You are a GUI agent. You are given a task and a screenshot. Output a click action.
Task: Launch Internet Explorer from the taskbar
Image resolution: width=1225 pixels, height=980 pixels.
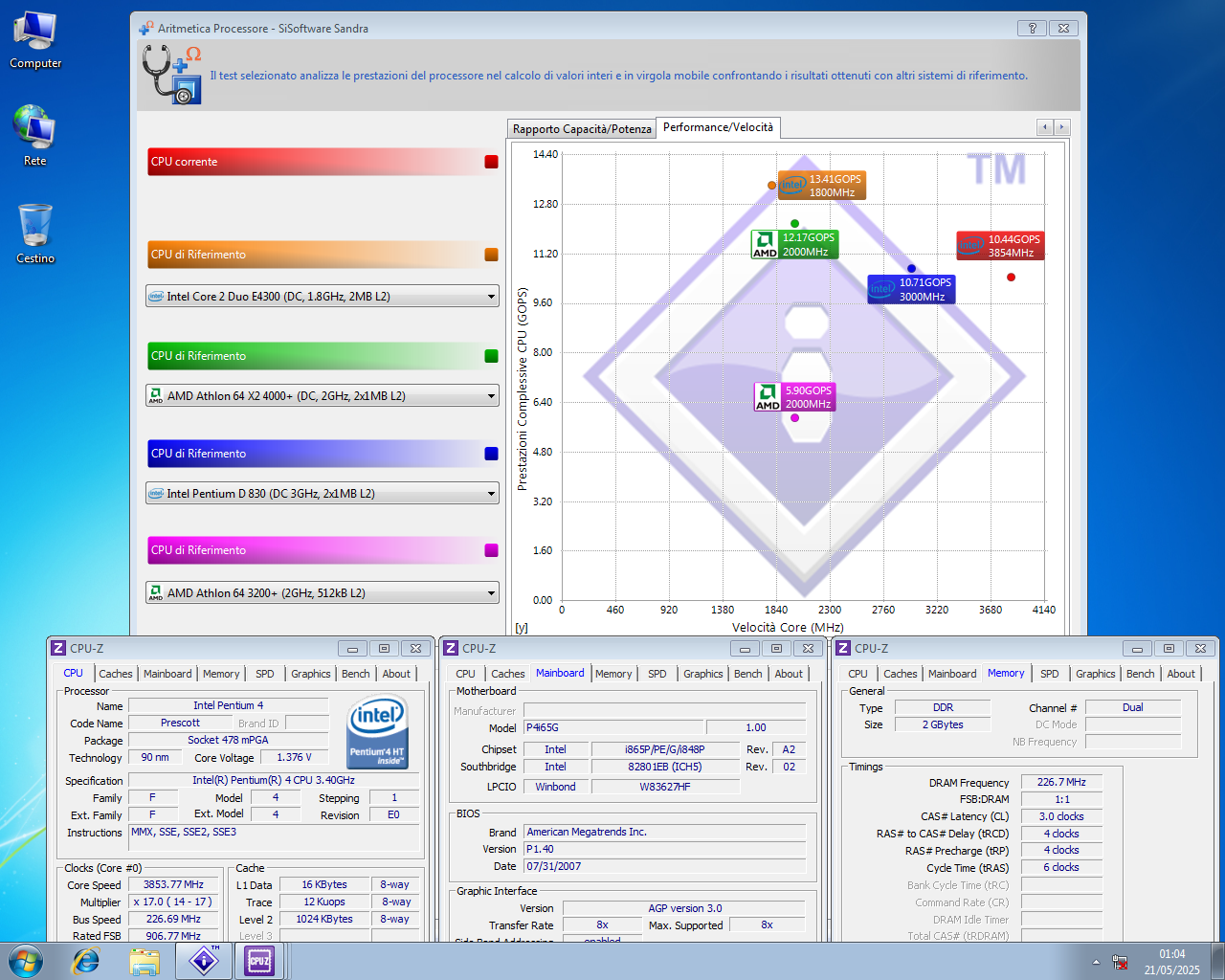[86, 961]
